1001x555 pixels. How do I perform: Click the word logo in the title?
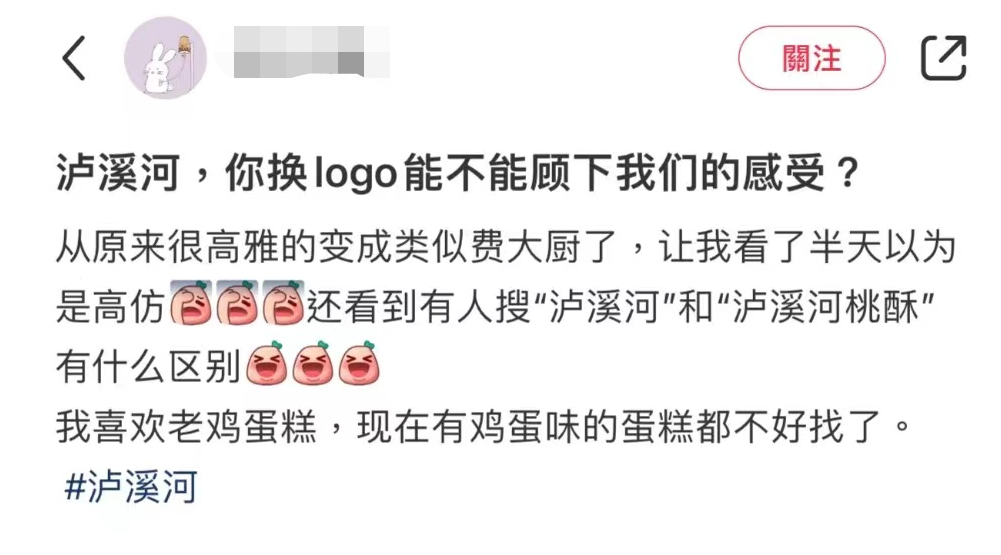point(357,174)
